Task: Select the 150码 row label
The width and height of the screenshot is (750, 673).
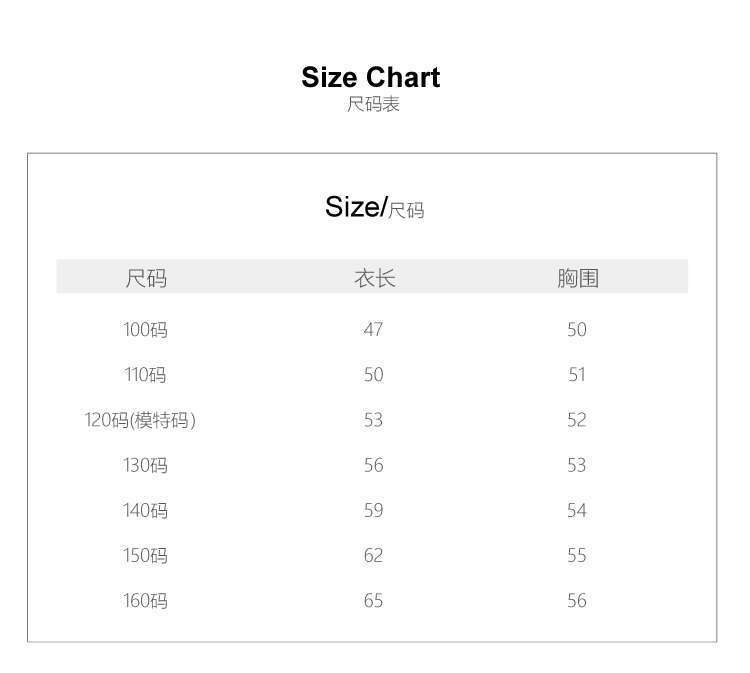Action: (x=146, y=555)
